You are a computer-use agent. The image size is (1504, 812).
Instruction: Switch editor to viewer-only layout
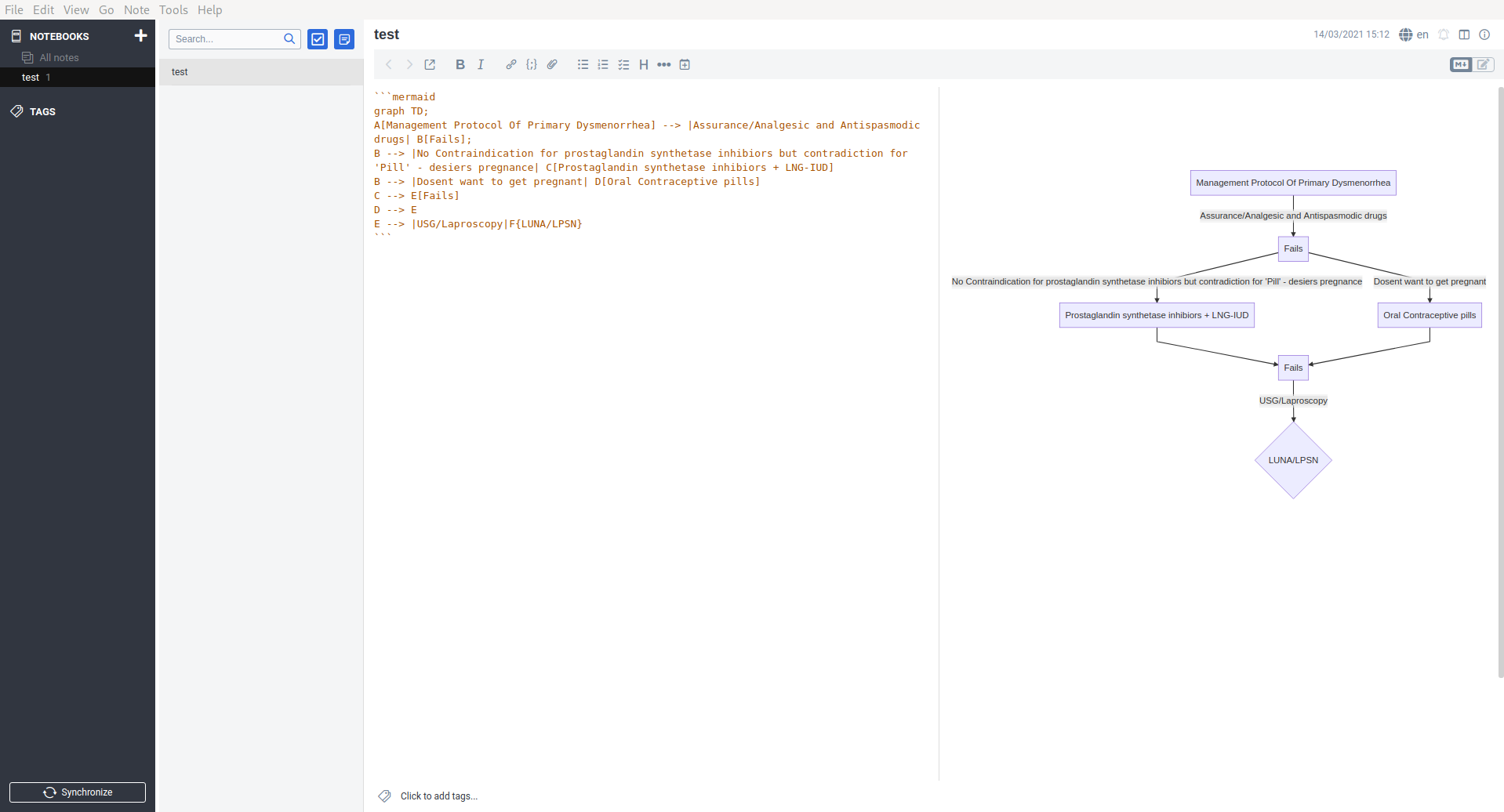coord(1463,34)
